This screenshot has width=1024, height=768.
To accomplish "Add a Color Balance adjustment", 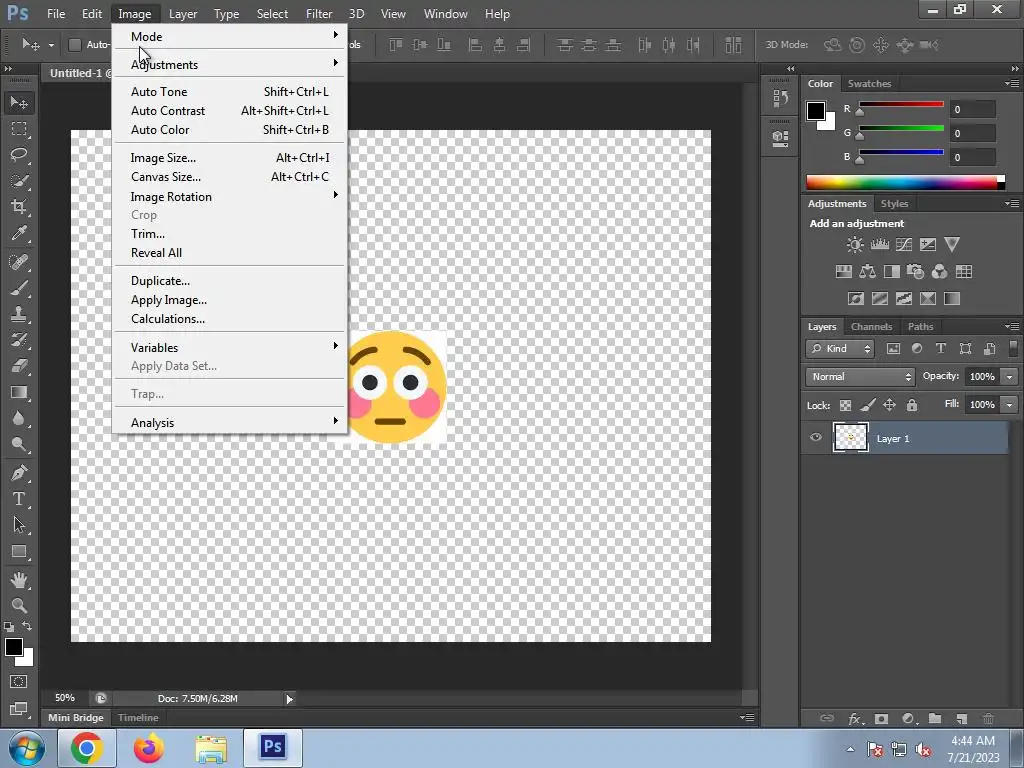I will [x=867, y=272].
